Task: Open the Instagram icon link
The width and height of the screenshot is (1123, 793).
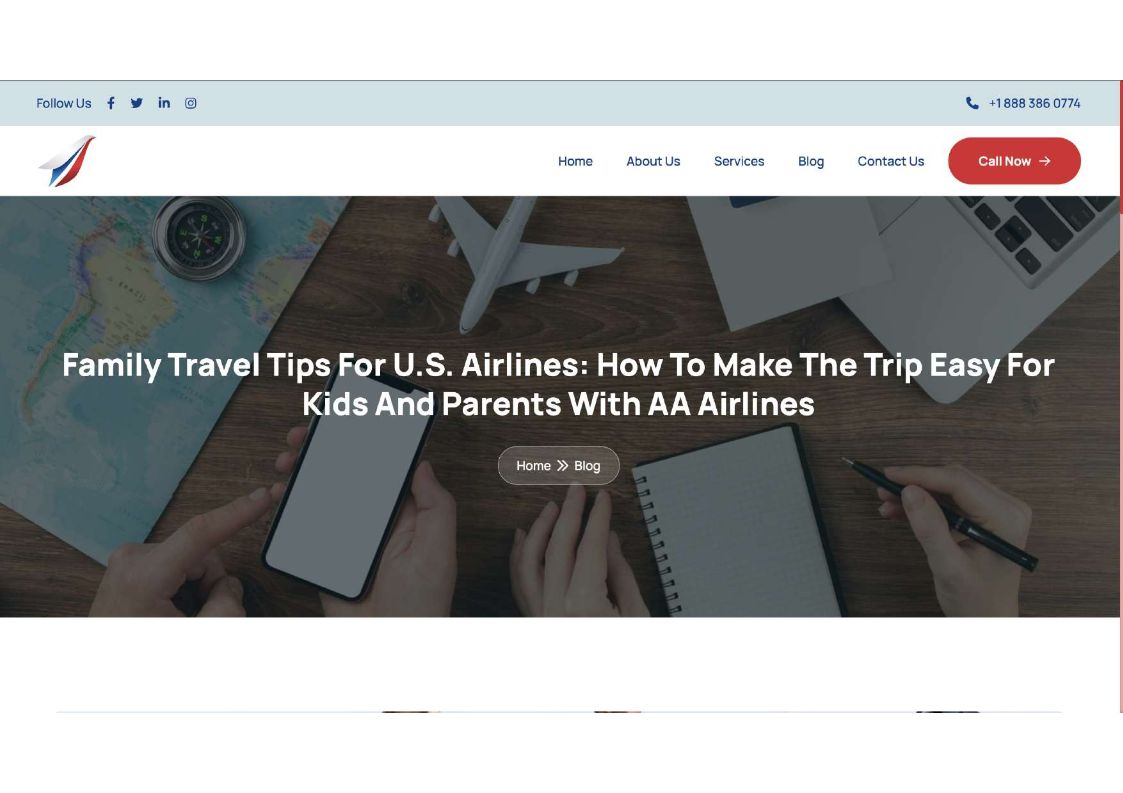Action: (x=191, y=103)
